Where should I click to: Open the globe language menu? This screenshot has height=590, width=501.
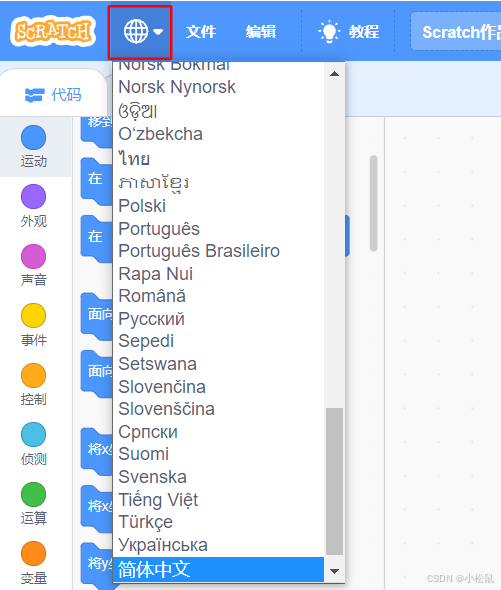[x=140, y=32]
